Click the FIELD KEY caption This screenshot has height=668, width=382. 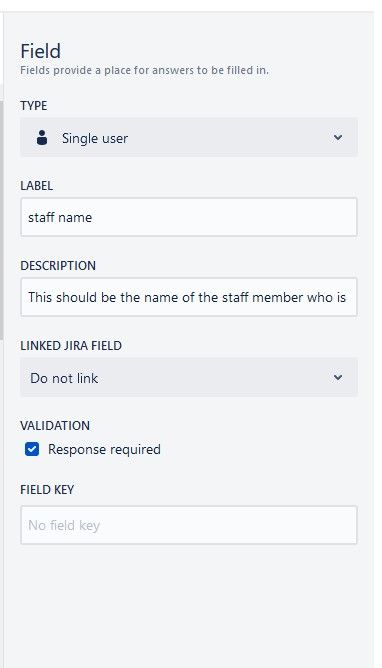tap(47, 489)
